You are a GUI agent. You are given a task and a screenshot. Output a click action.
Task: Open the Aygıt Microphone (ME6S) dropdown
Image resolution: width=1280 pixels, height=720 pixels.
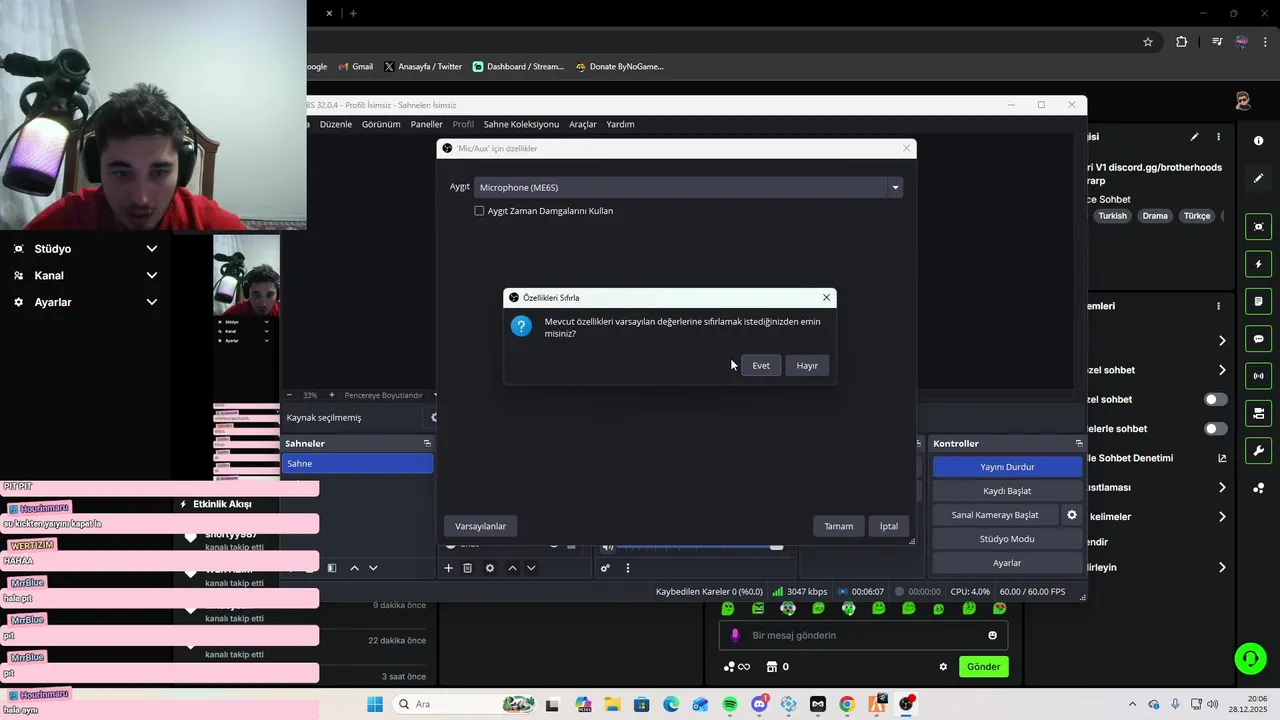[x=689, y=187]
